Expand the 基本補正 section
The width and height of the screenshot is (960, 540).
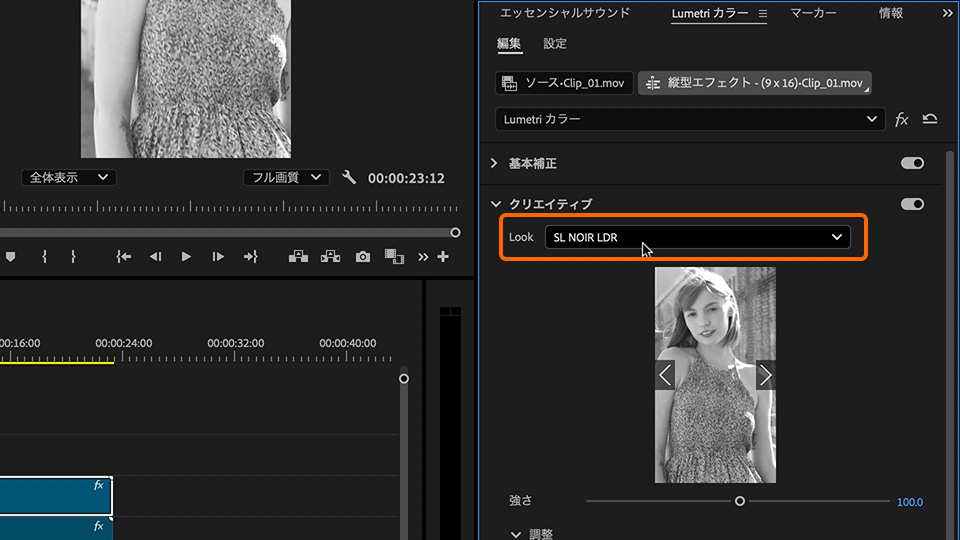tap(494, 163)
